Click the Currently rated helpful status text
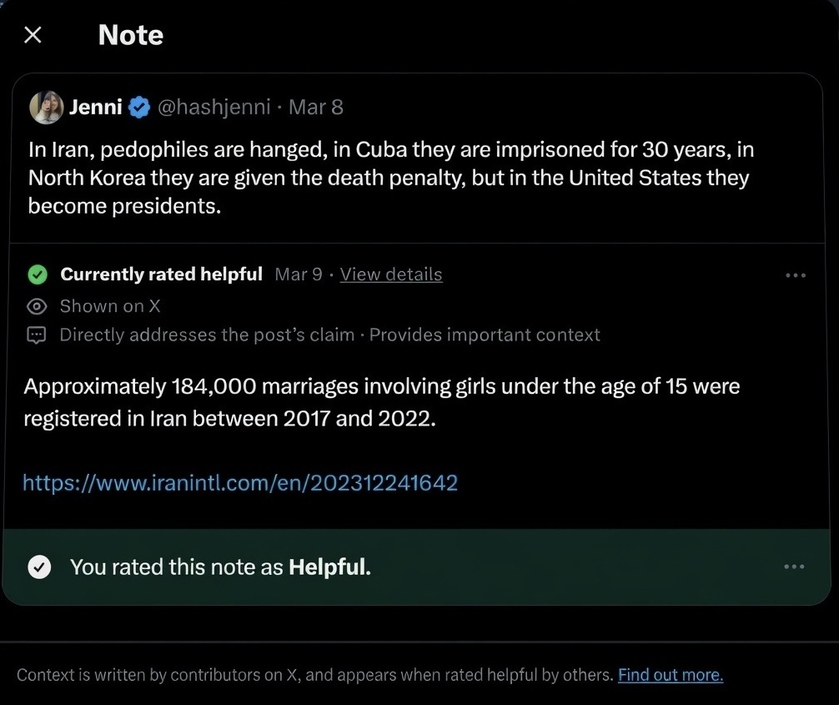Screen dimensions: 839x705 pyautogui.click(x=161, y=274)
